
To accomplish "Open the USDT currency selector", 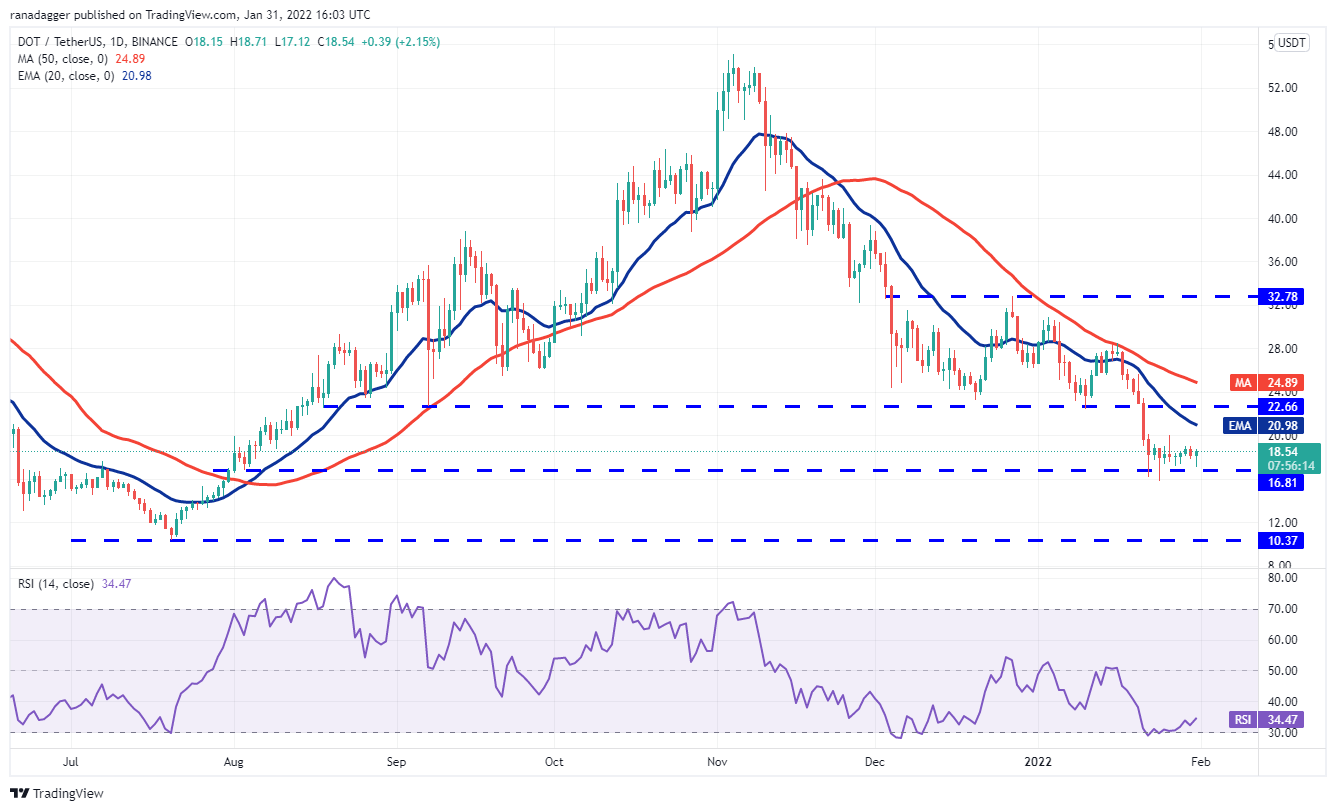I will point(1292,43).
